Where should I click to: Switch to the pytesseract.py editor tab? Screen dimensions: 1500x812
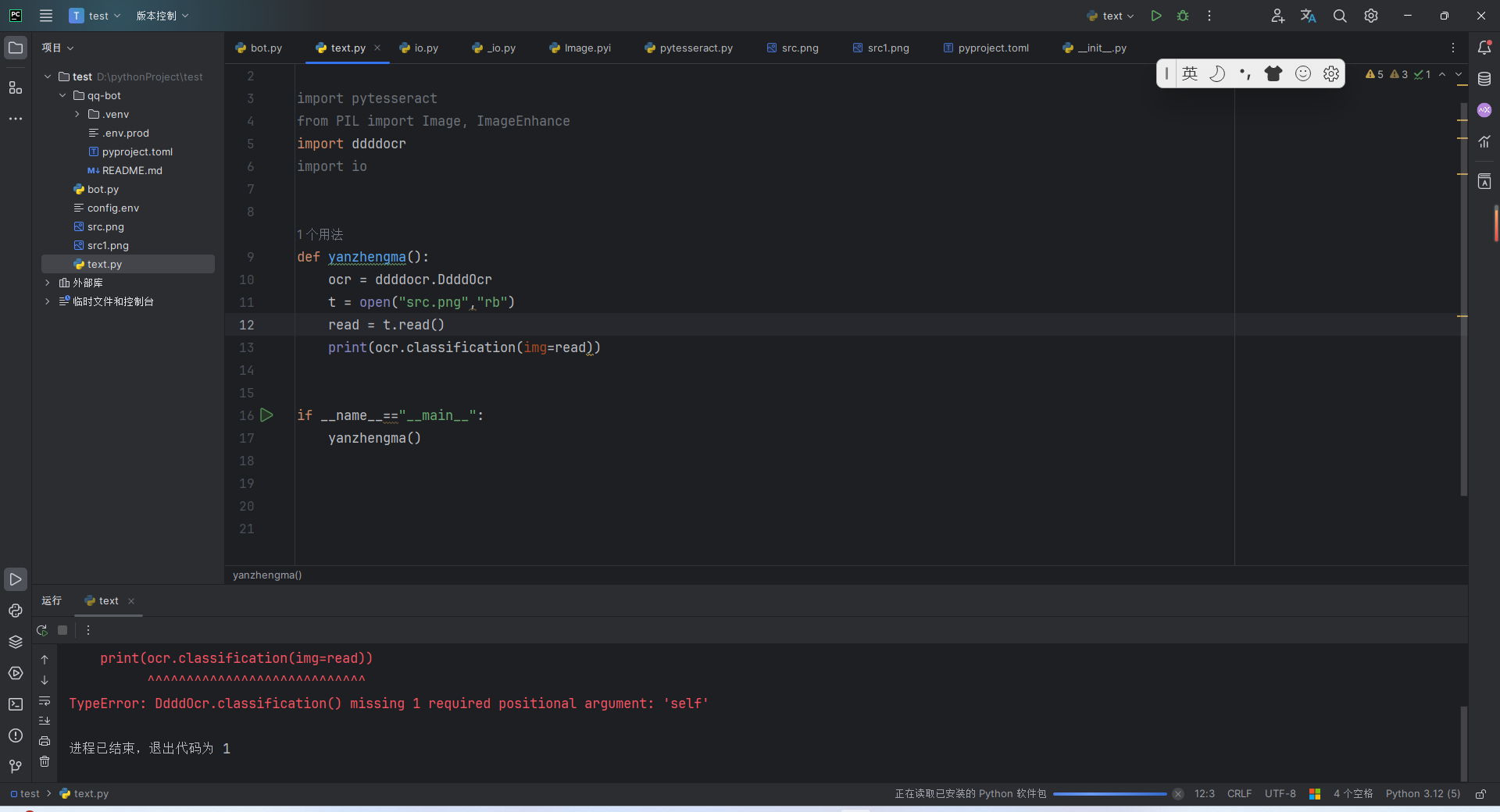[x=688, y=48]
